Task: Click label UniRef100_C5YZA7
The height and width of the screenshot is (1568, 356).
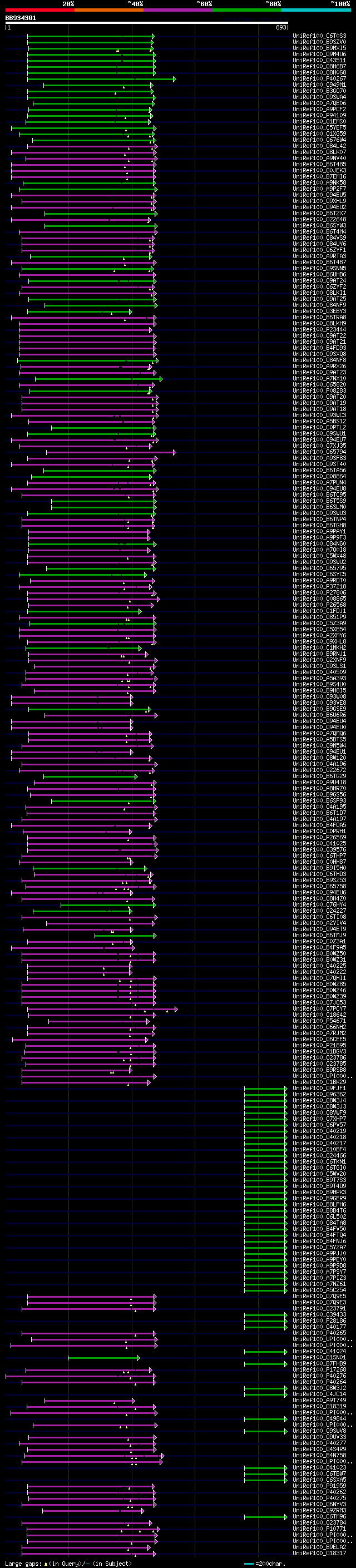Action: click(319, 1247)
